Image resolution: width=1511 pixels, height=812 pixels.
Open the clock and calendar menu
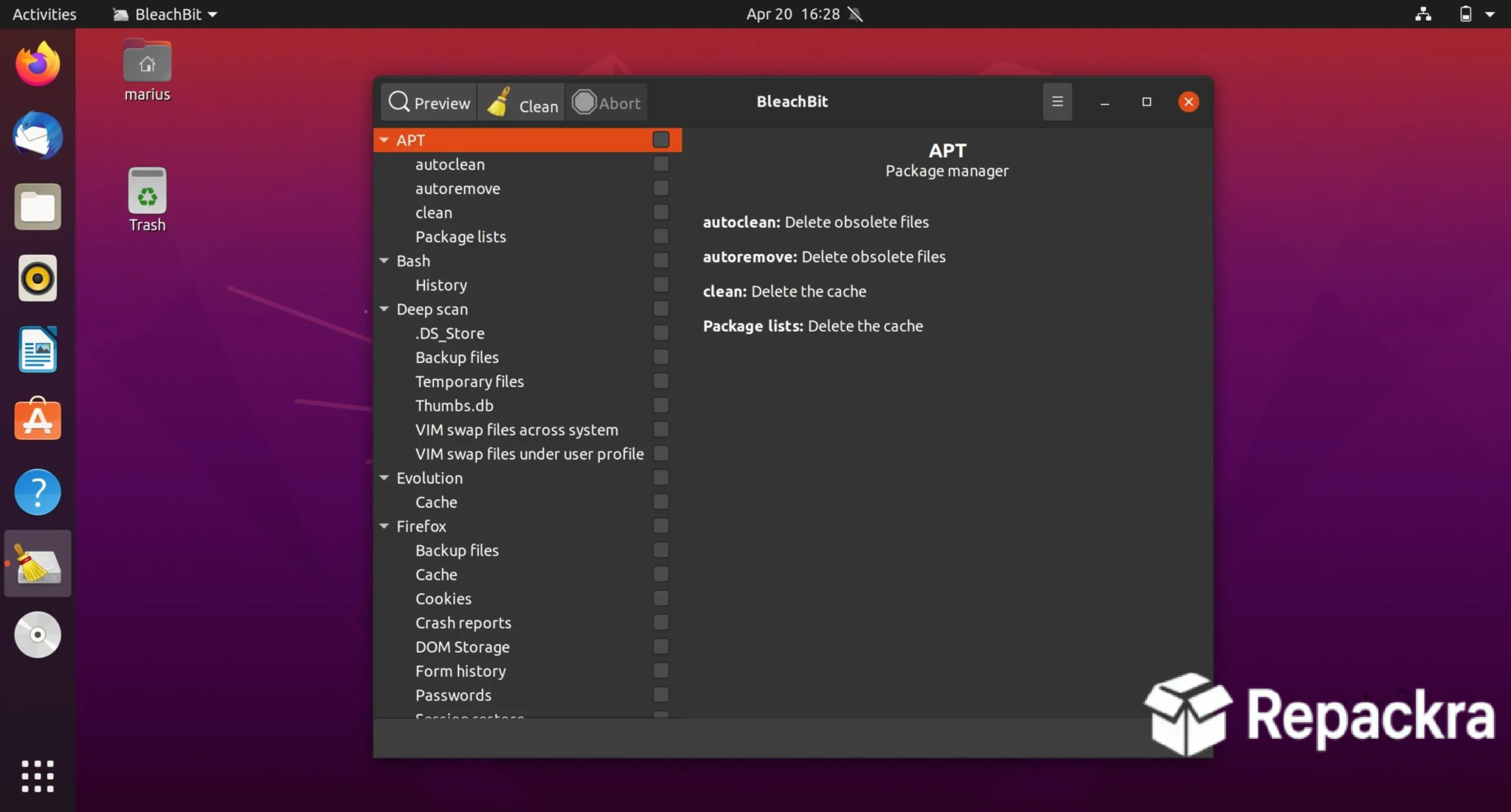click(x=793, y=14)
